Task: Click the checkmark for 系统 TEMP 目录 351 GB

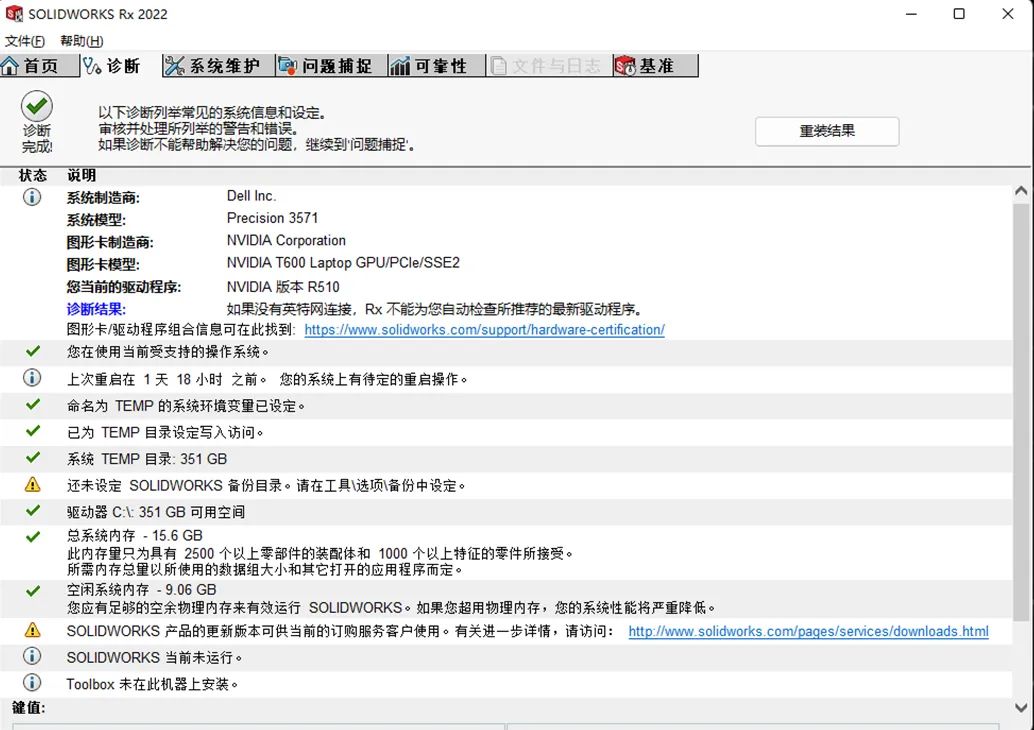Action: 32,458
